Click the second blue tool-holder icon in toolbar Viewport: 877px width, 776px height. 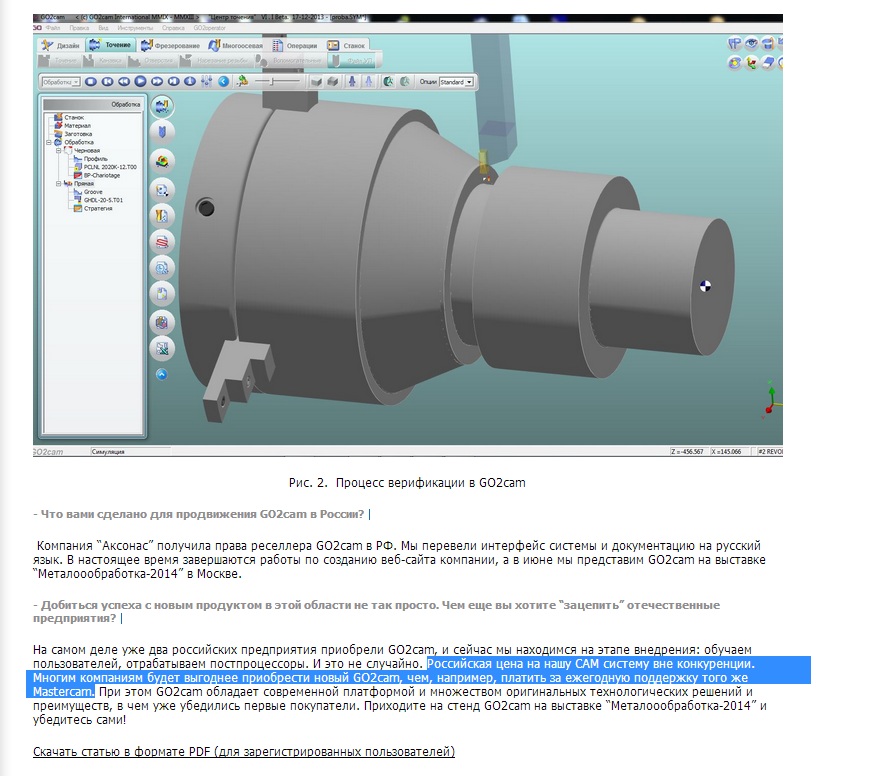[369, 82]
